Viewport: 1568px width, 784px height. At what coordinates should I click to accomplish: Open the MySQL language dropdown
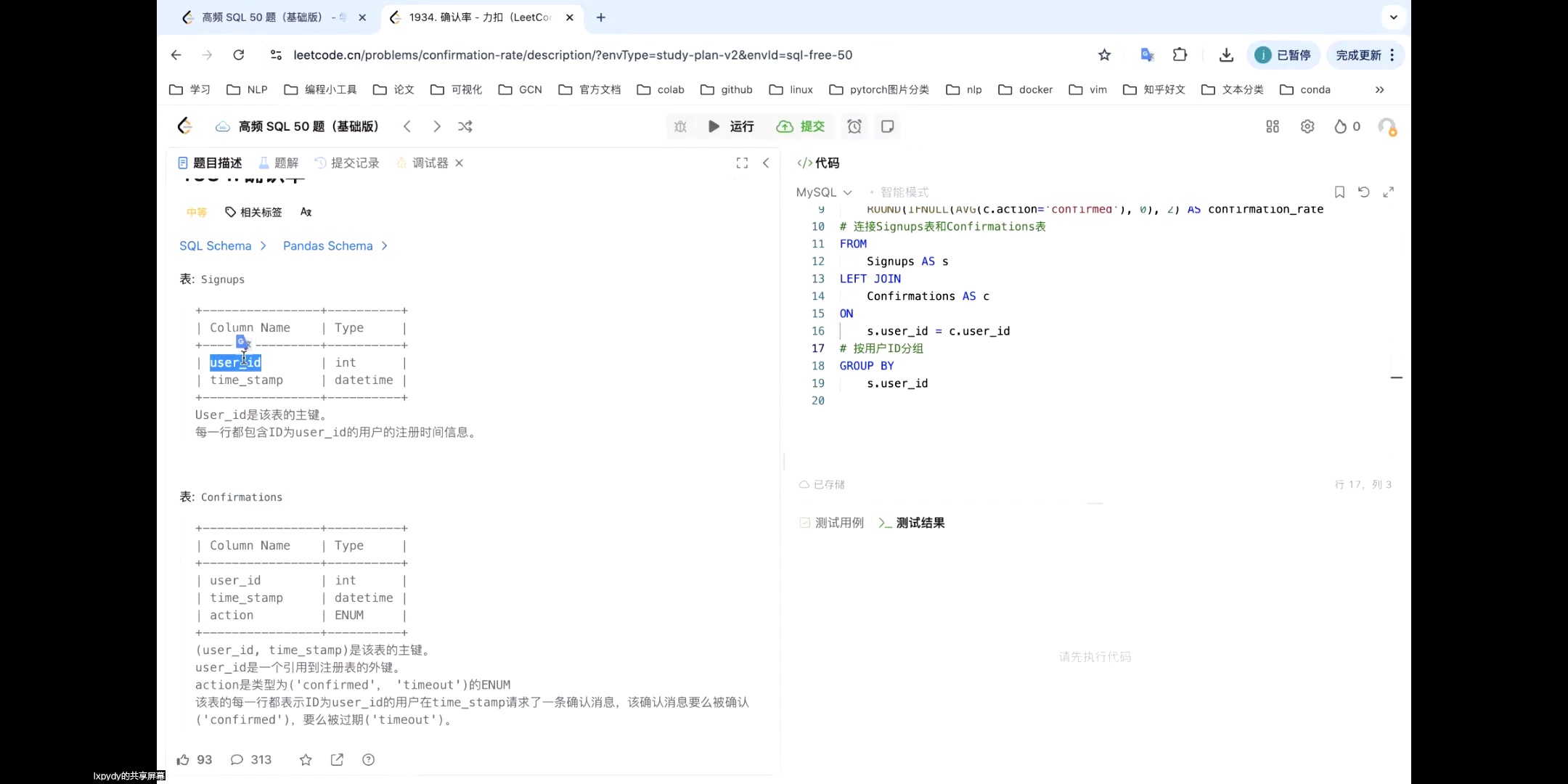[x=824, y=192]
